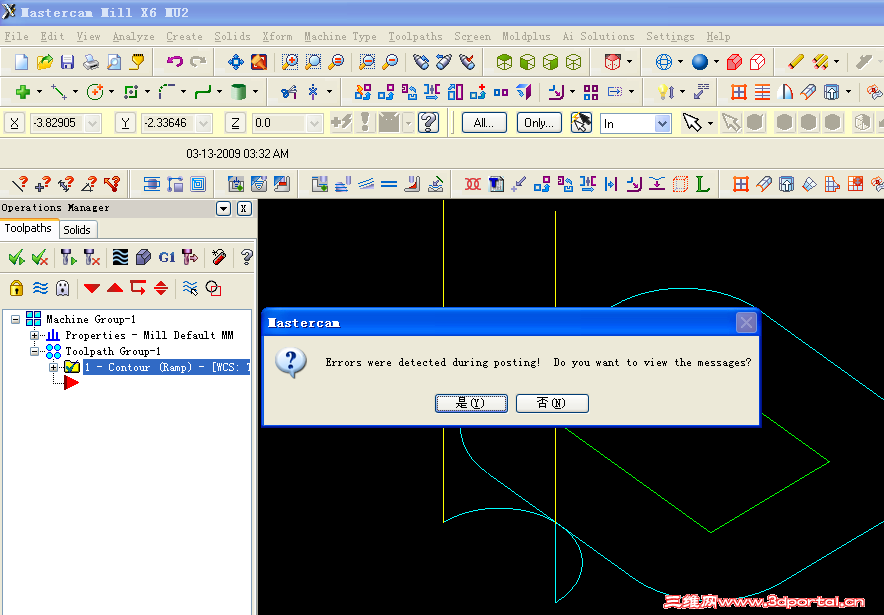Click the New file icon

(x=21, y=61)
